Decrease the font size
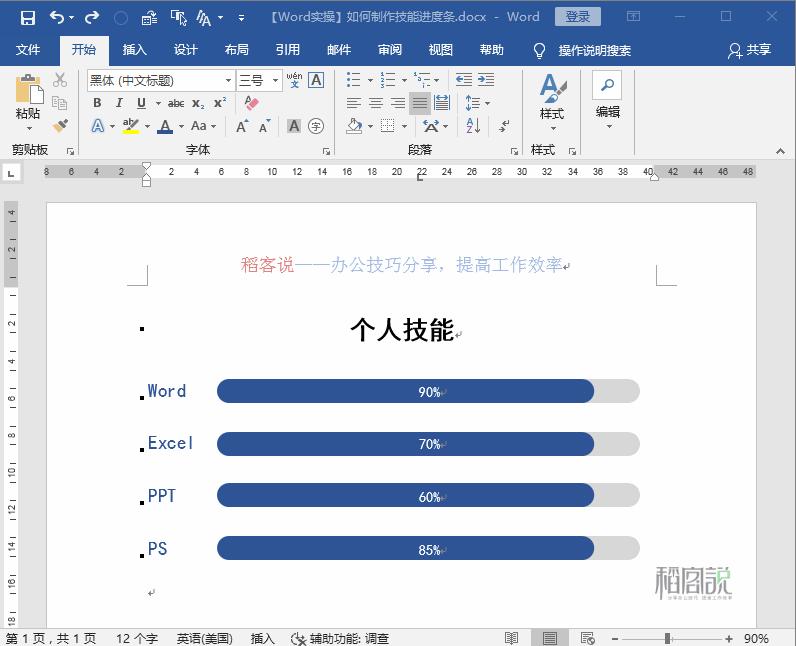Image resolution: width=796 pixels, height=646 pixels. coord(264,126)
